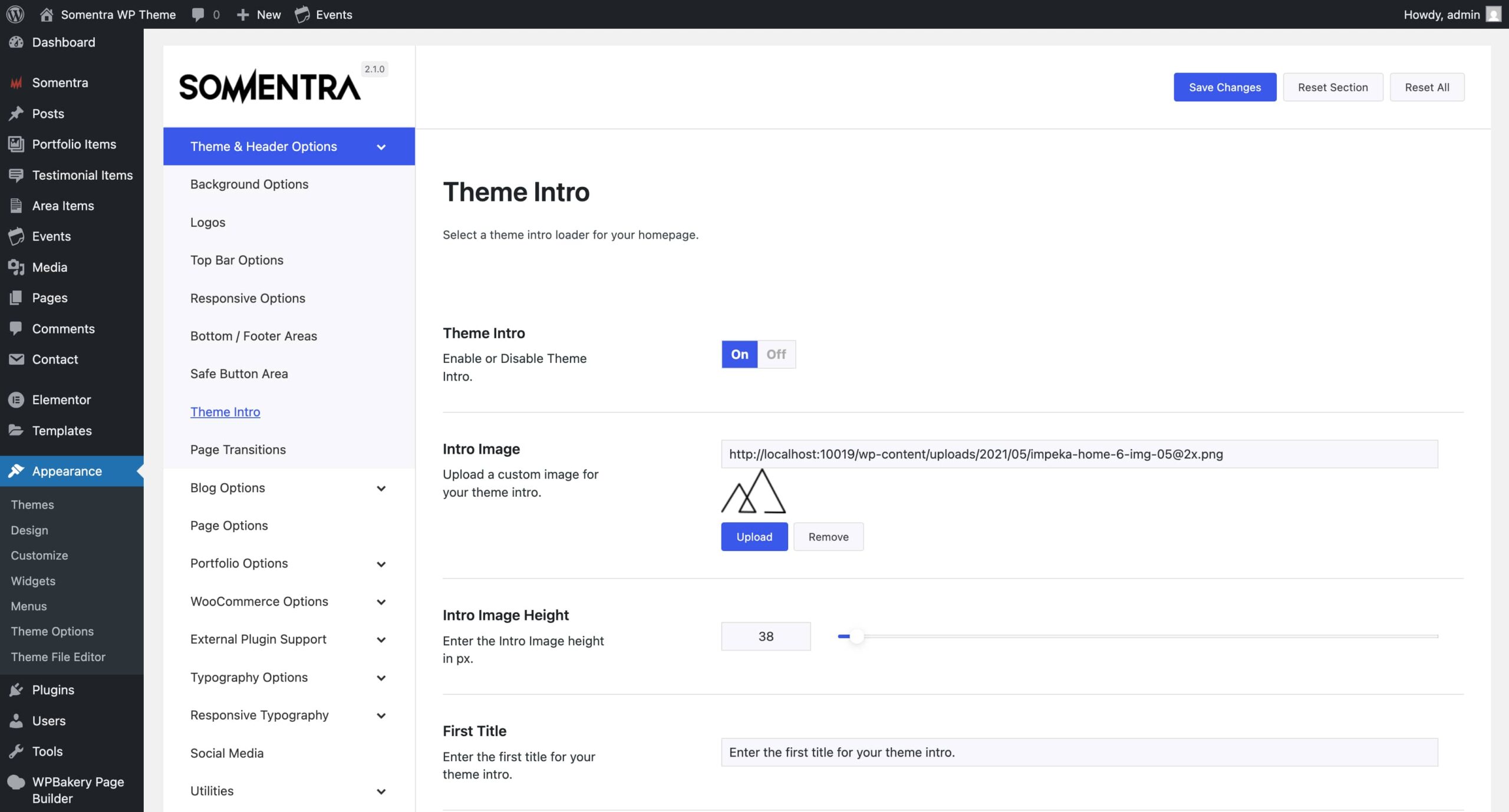Open Bottom / Footer Areas panel
Image resolution: width=1509 pixels, height=812 pixels.
pyautogui.click(x=289, y=336)
